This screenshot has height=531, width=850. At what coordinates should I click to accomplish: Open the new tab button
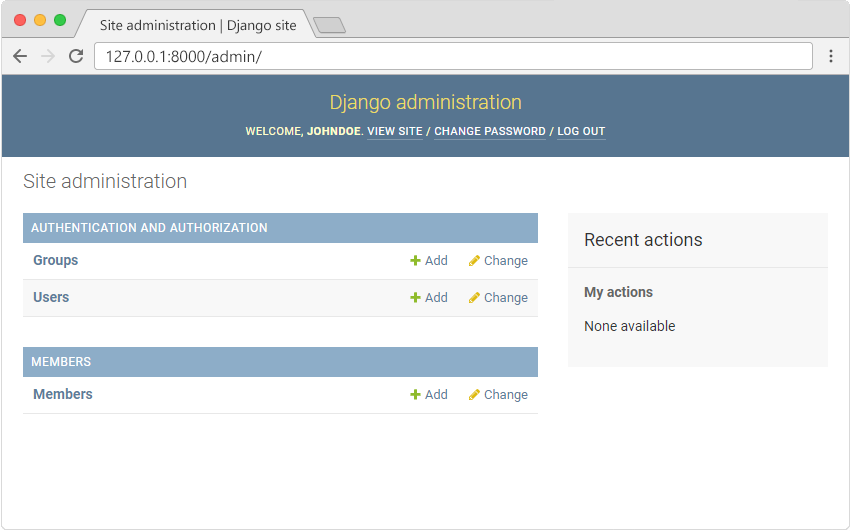329,25
